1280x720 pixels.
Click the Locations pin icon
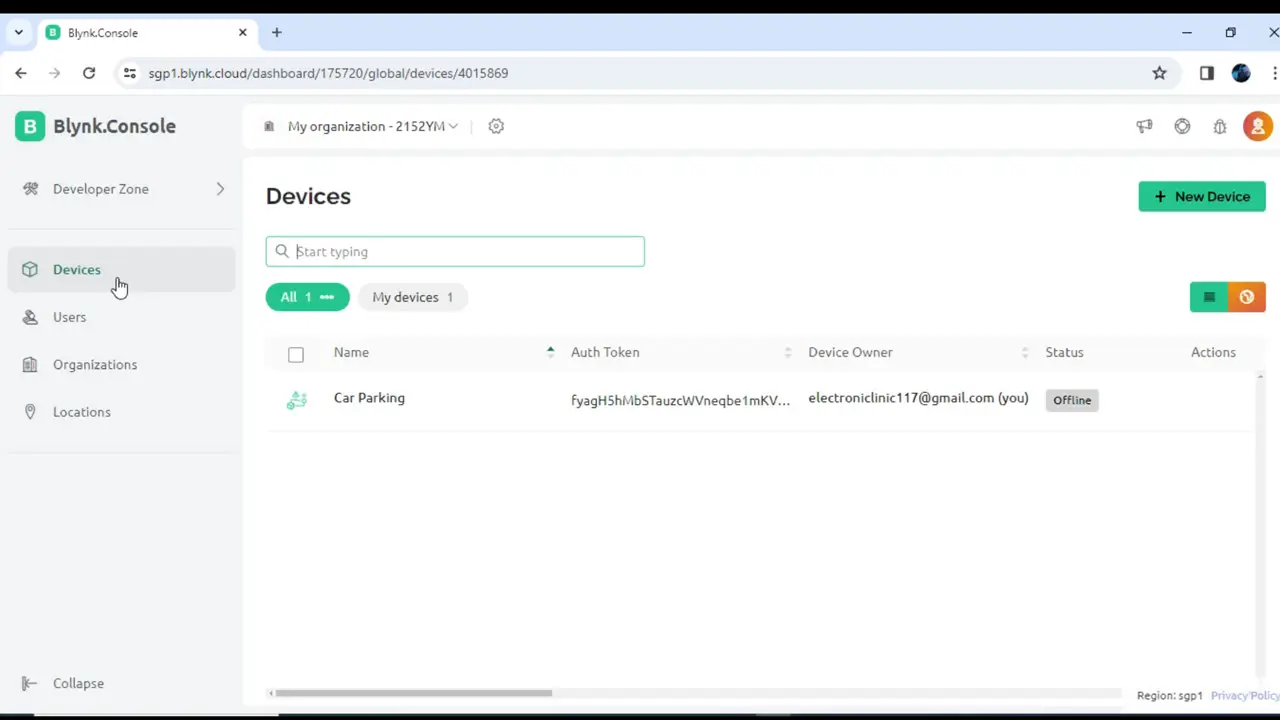30,412
